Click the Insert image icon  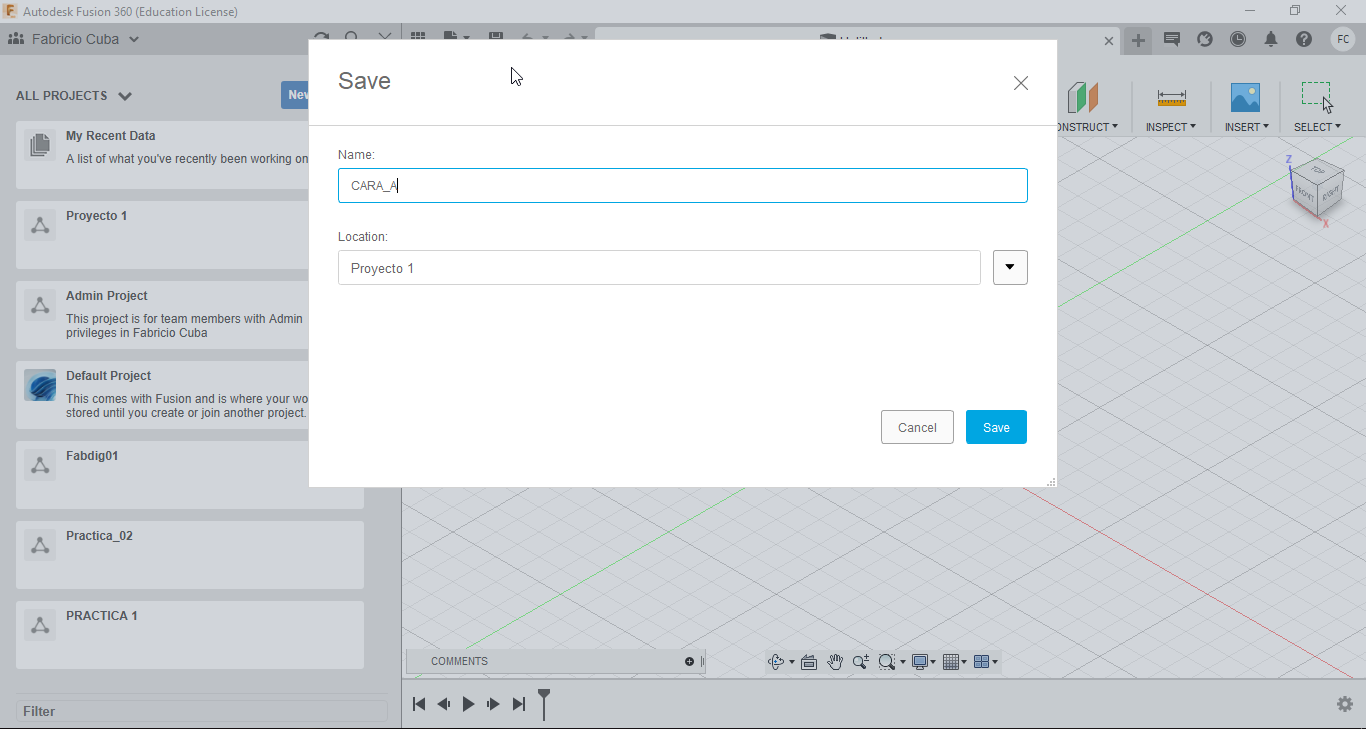(x=1245, y=97)
